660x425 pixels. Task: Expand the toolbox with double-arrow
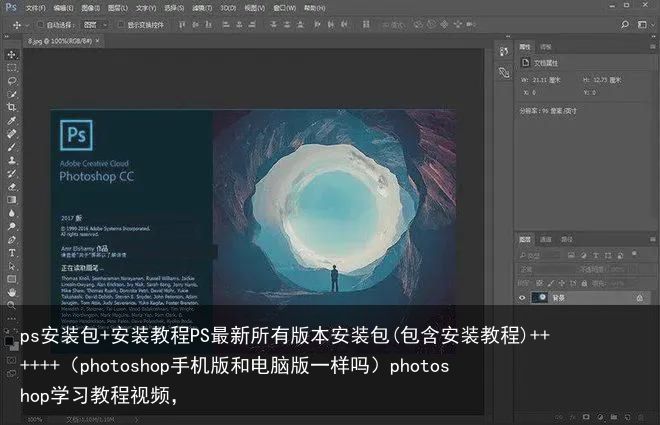7,37
